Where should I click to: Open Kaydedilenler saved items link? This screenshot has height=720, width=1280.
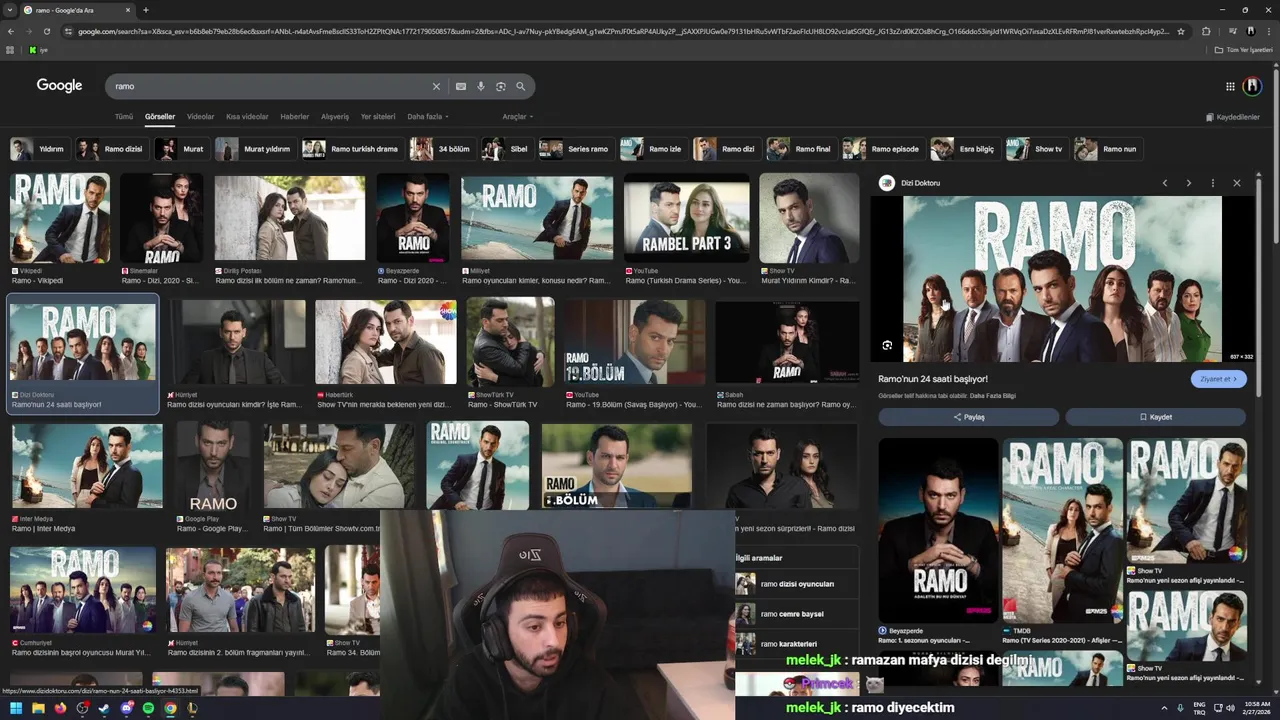click(1232, 117)
